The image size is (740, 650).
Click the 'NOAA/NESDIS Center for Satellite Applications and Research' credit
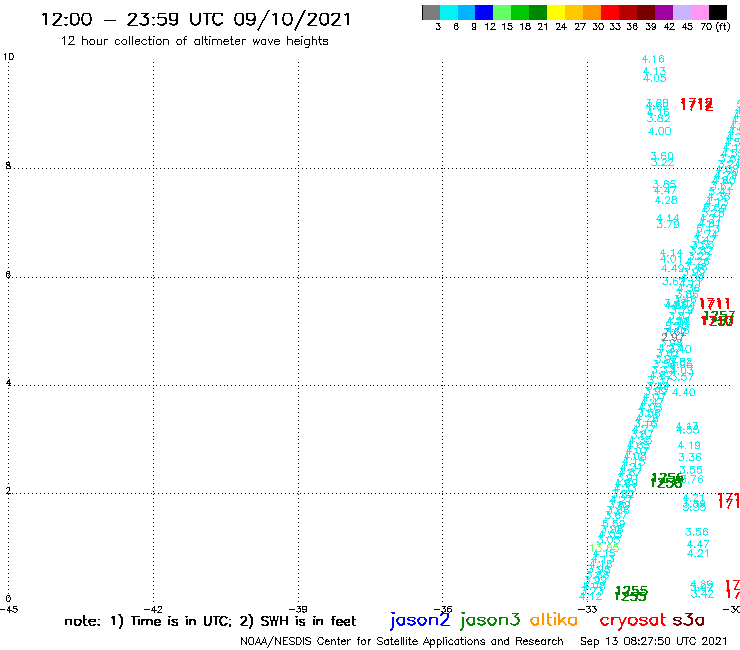402,641
